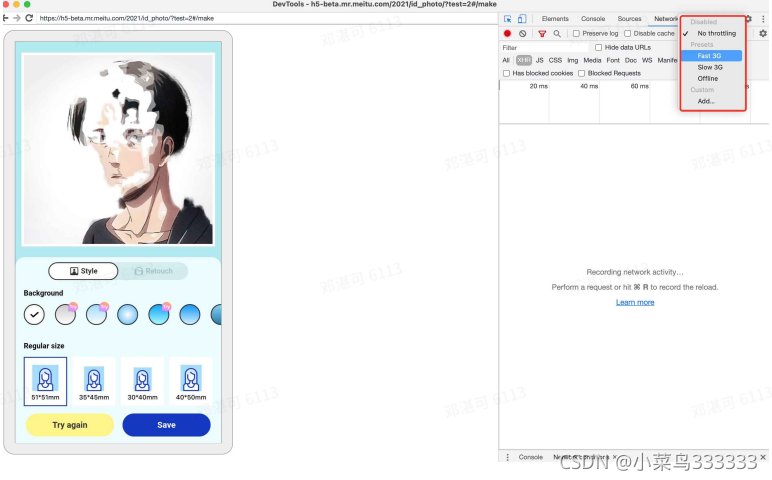The width and height of the screenshot is (772, 480).
Task: Check Blocked Requests
Action: (581, 73)
